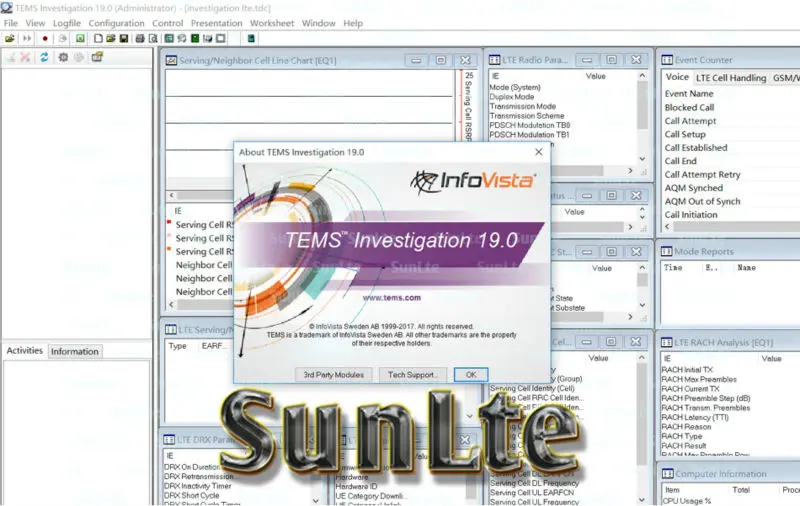Screen dimensions: 800x506
Task: Click the LTE RACH Analysis window title icon
Action: [666, 342]
